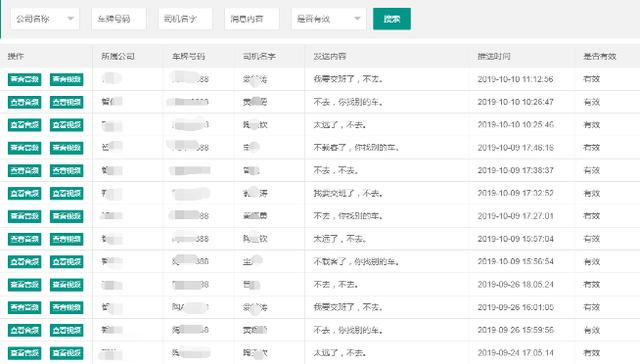Click 查看音频 for the 17:27:01 row
Image resolution: width=640 pixels, height=364 pixels.
(x=24, y=216)
